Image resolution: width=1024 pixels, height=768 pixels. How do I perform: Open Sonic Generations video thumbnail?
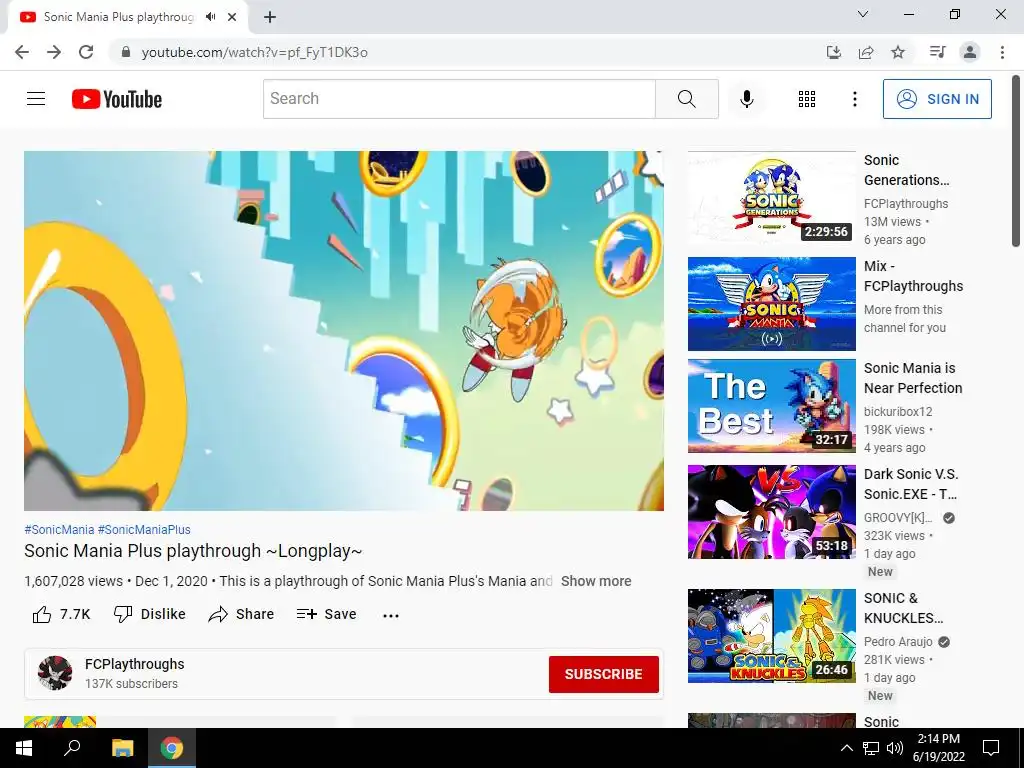771,198
